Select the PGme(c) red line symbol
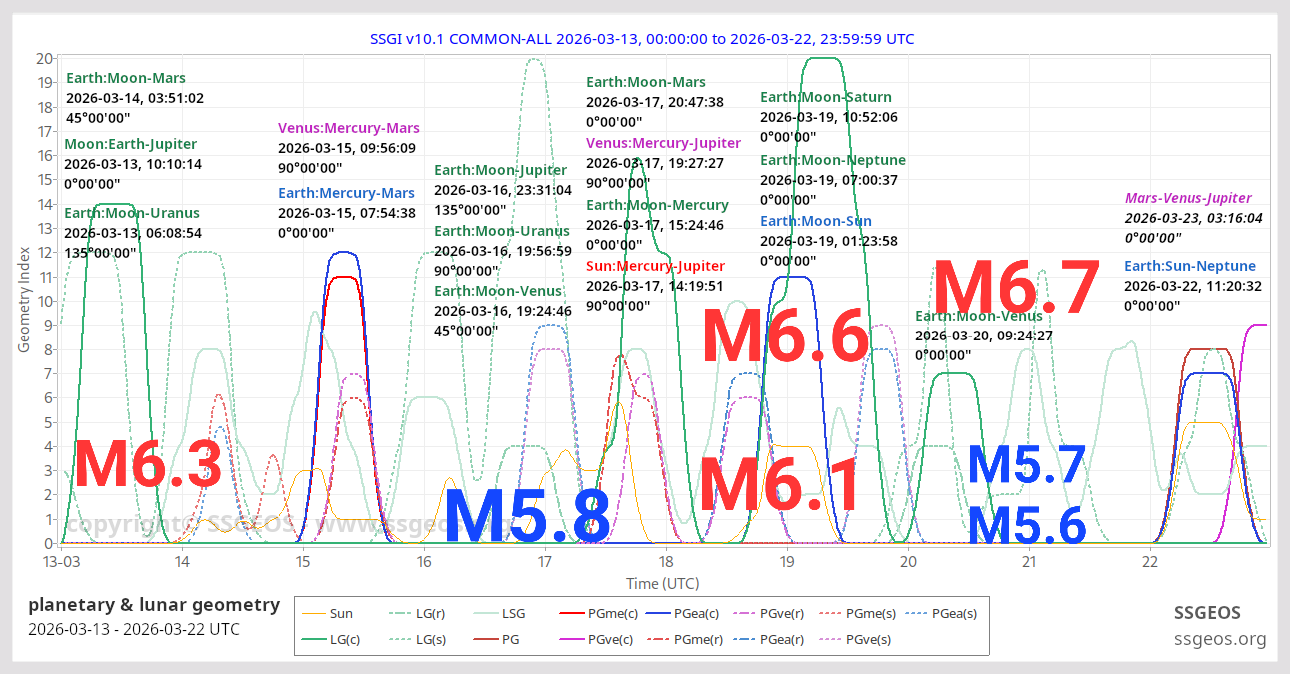The image size is (1290, 674). coord(574,613)
